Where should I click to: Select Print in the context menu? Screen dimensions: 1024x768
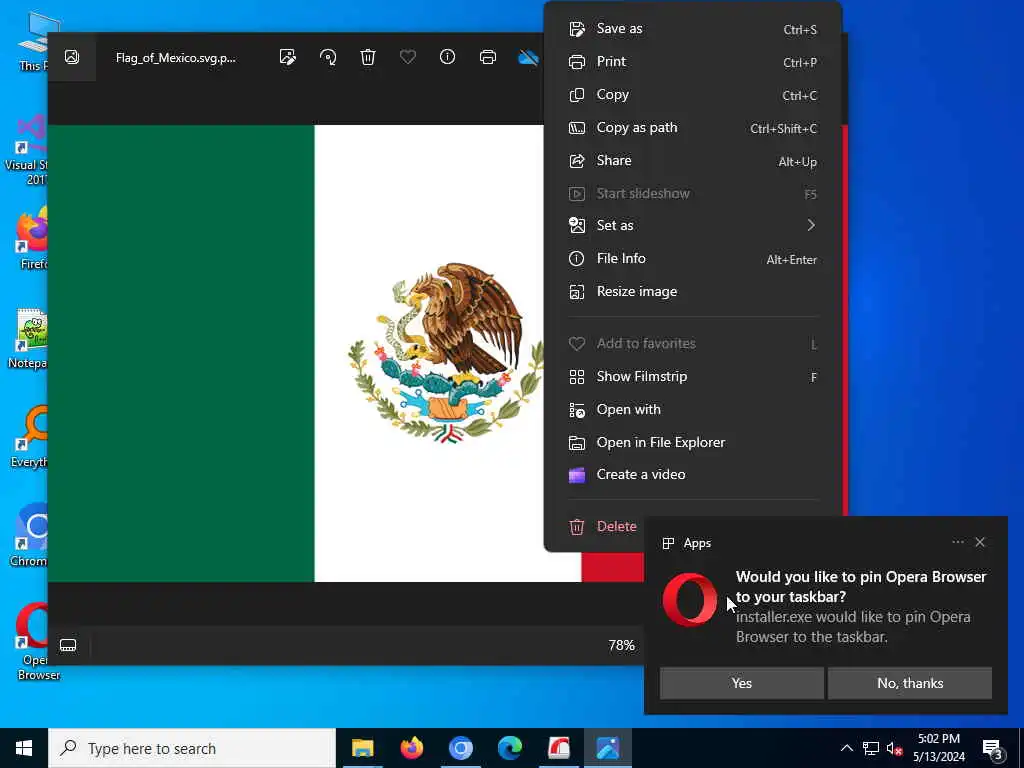[693, 61]
